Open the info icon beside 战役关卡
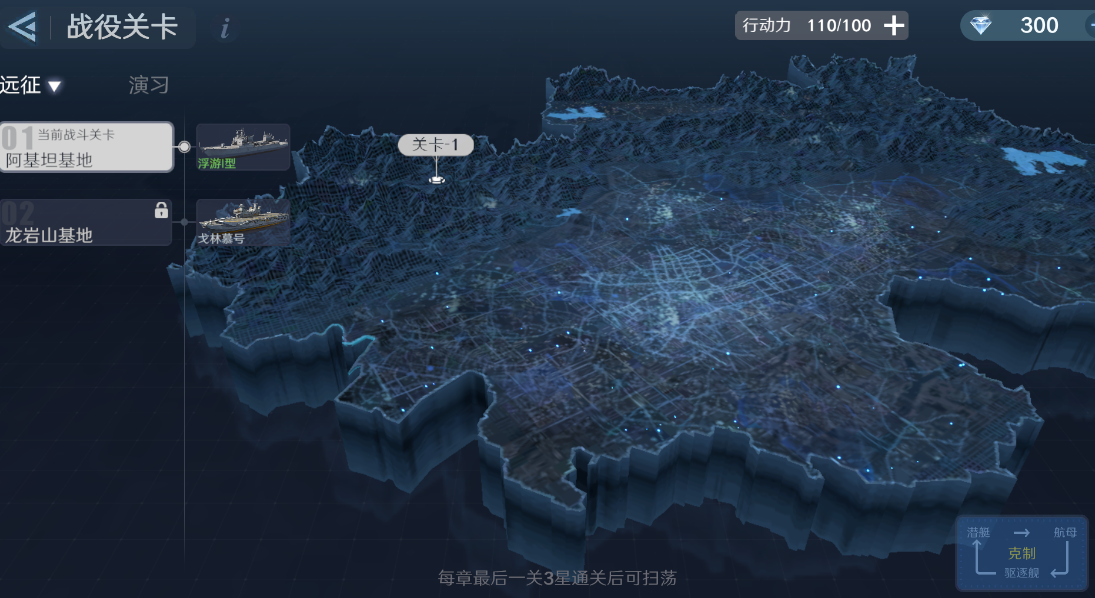The height and width of the screenshot is (598, 1095). pos(225,29)
